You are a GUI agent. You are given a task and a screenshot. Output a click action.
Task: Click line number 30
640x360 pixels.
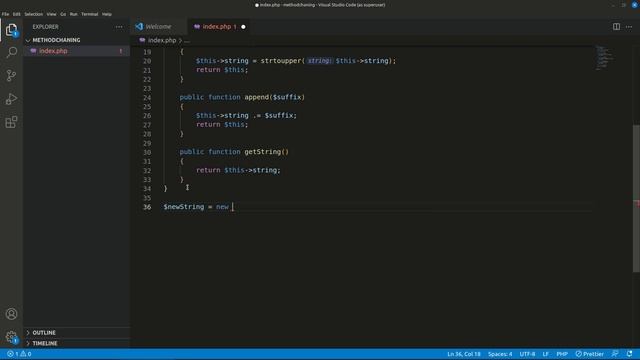point(147,152)
